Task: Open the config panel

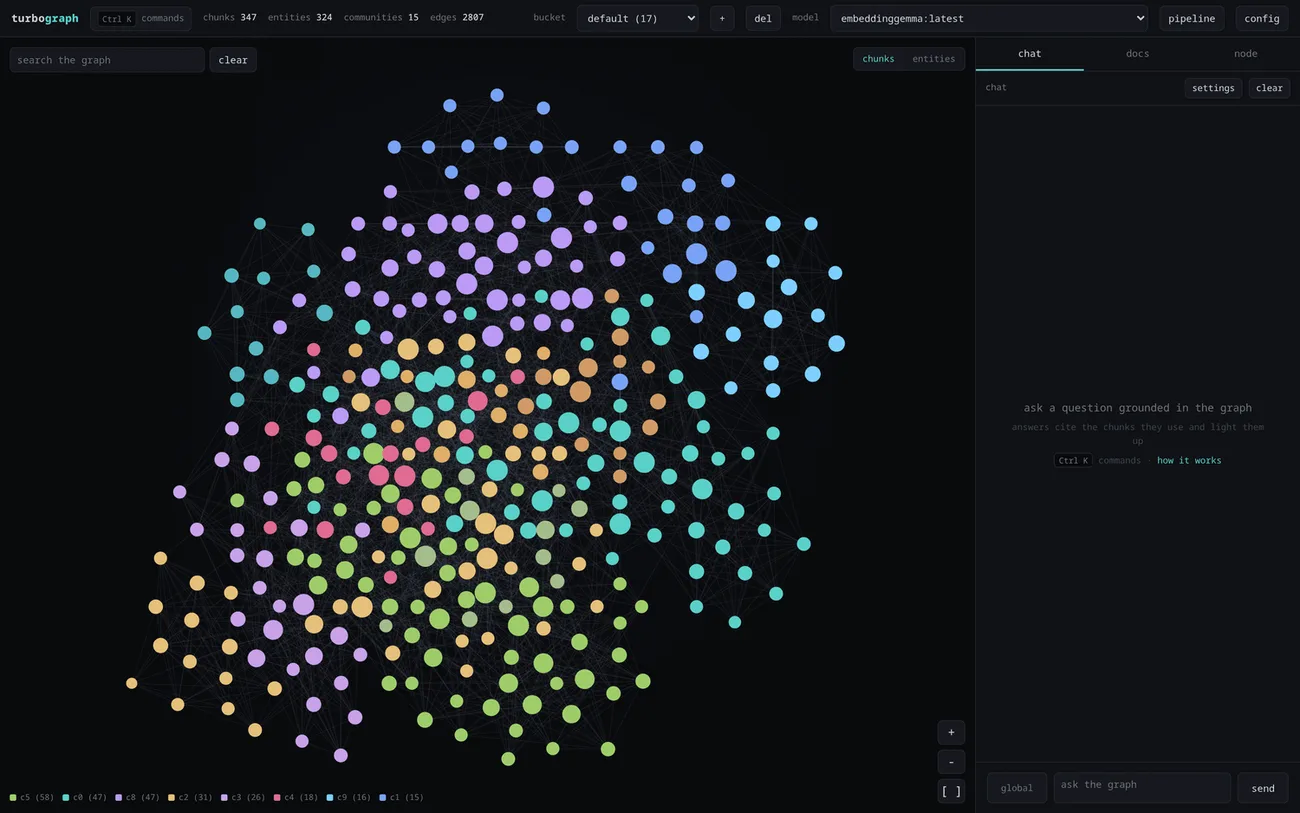Action: (x=1262, y=18)
